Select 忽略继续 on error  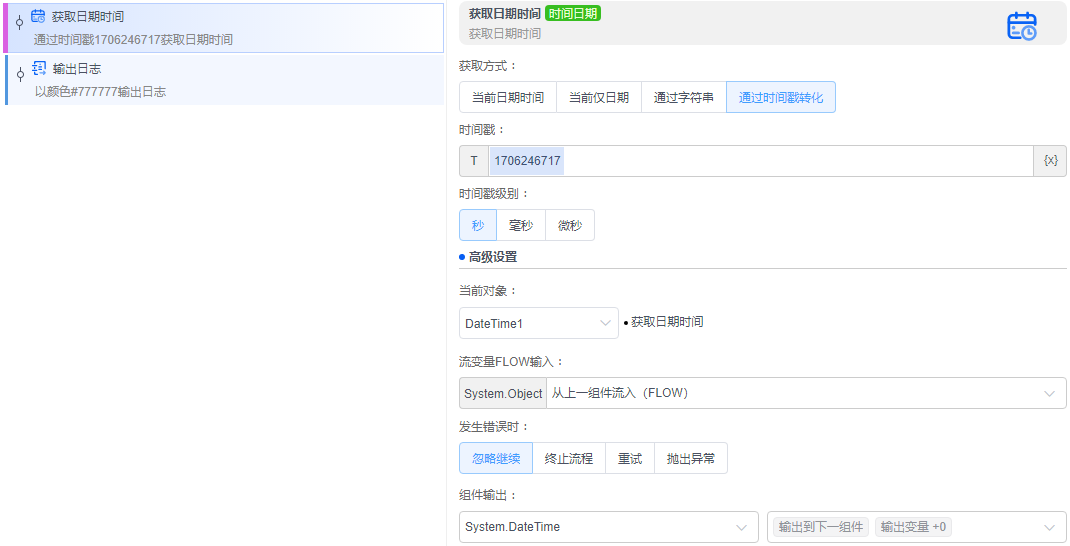point(496,459)
